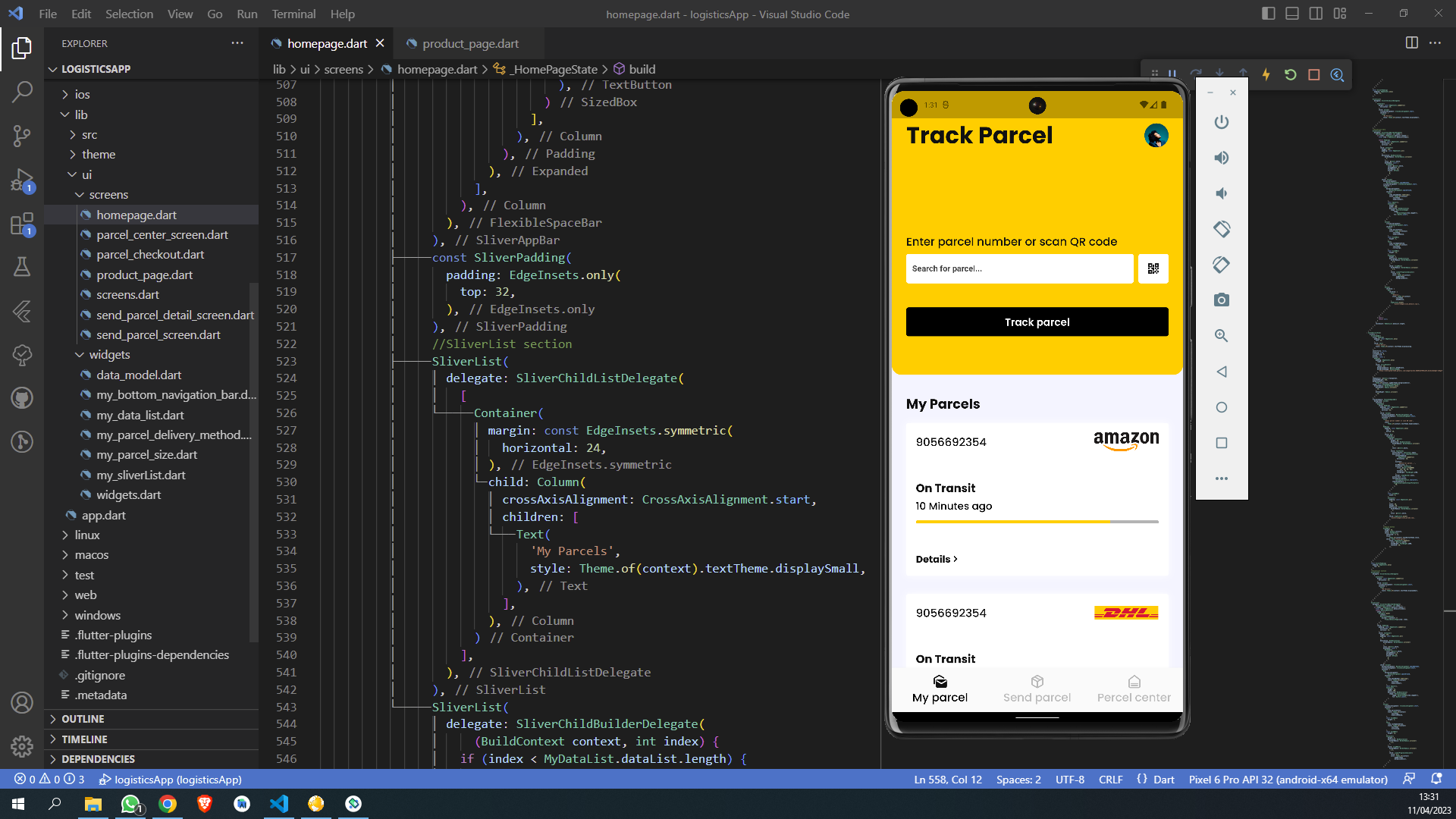1456x819 pixels.
Task: Open the Terminal menu
Action: point(293,14)
